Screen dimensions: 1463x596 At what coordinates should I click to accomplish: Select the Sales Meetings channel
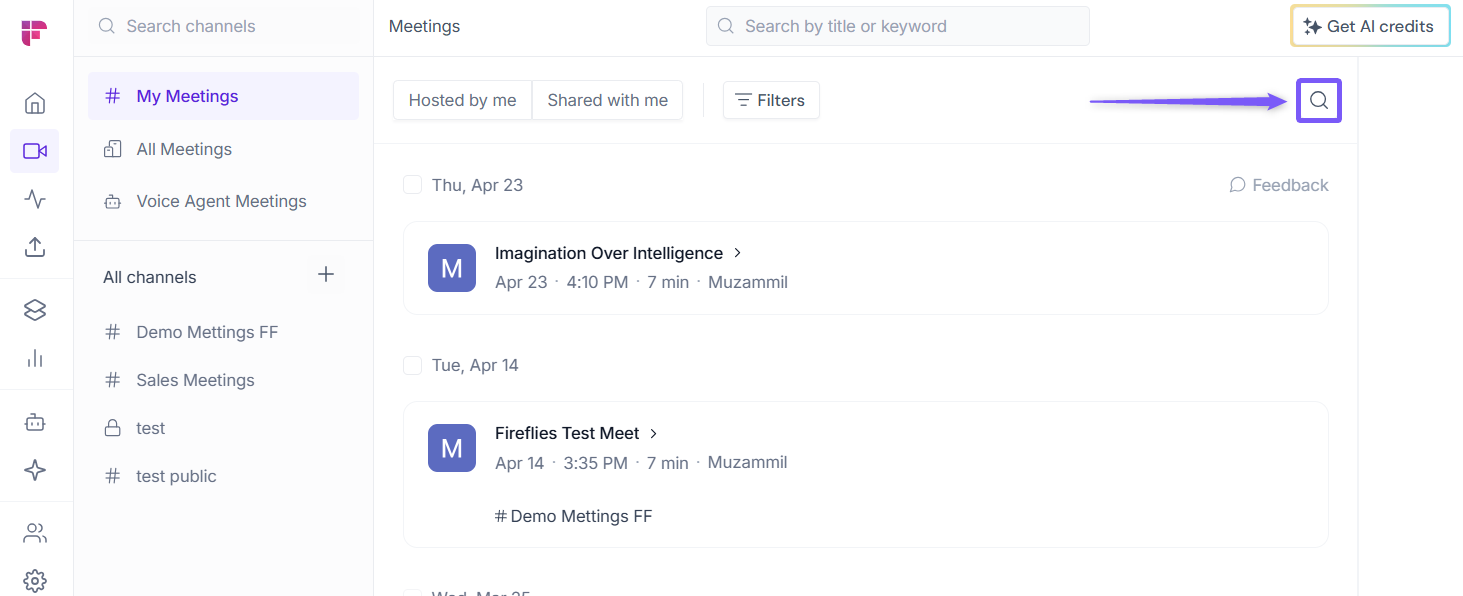tap(195, 380)
